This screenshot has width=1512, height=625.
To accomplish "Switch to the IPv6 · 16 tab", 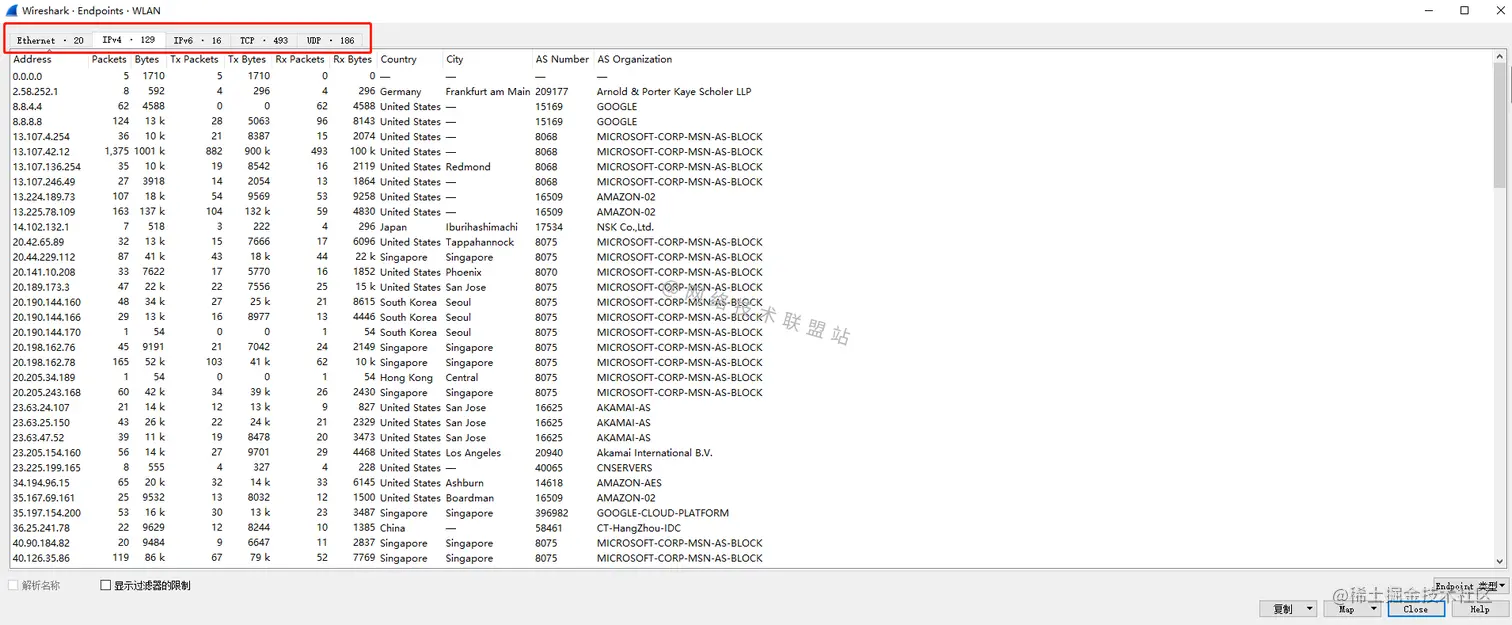I will [197, 40].
